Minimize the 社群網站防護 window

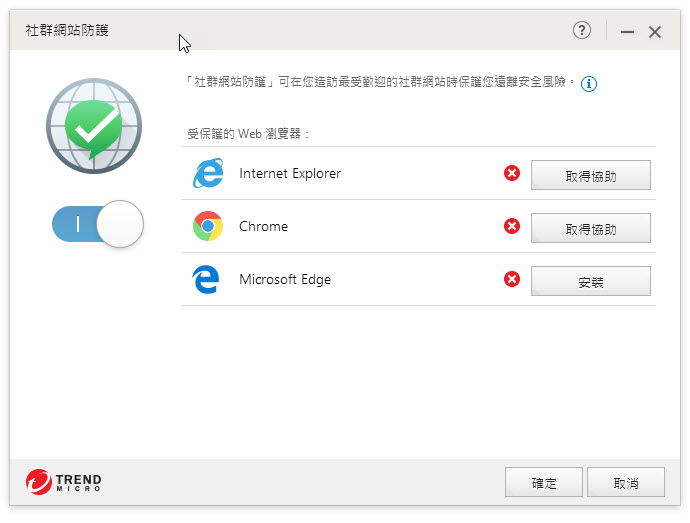point(627,32)
